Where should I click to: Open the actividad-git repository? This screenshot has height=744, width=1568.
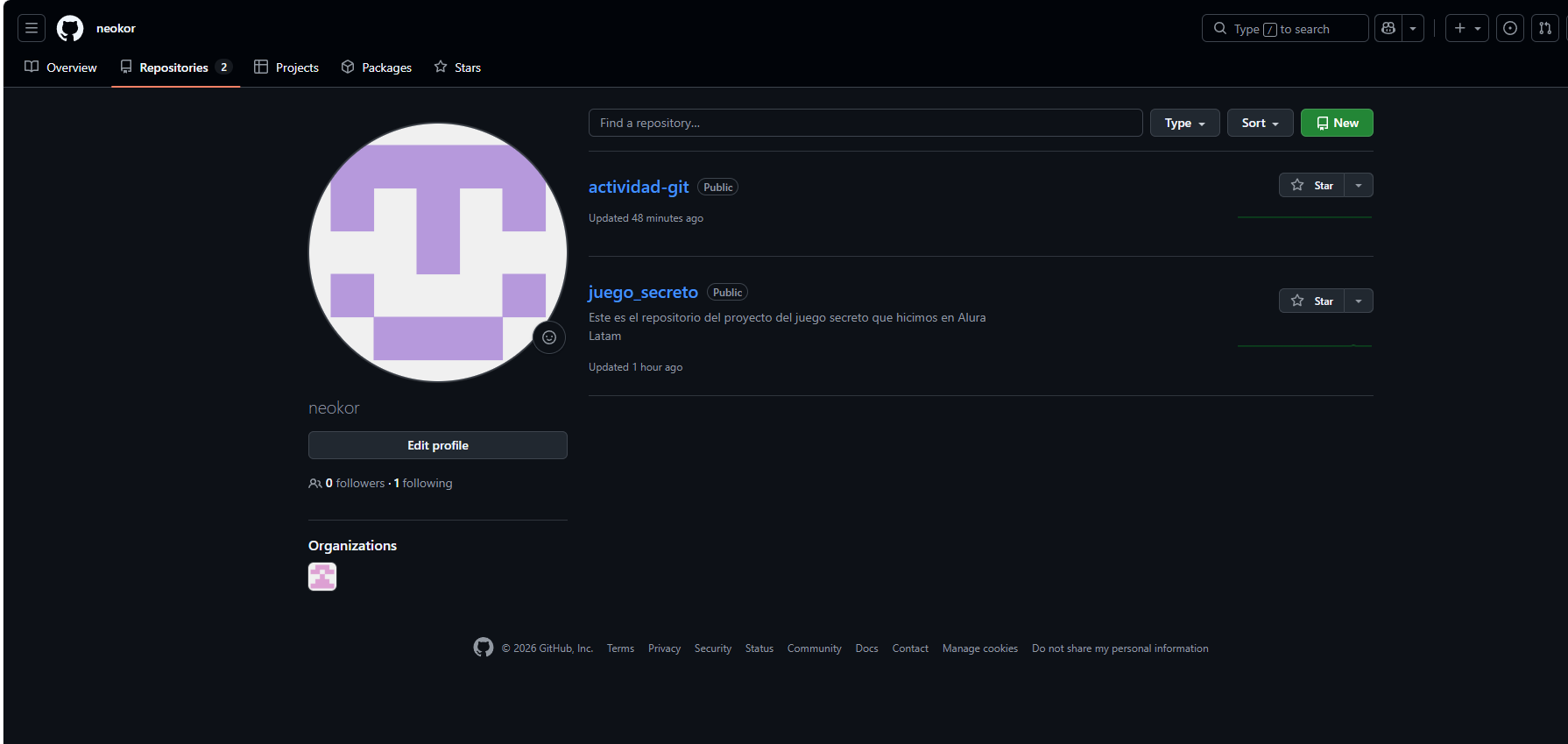[639, 187]
